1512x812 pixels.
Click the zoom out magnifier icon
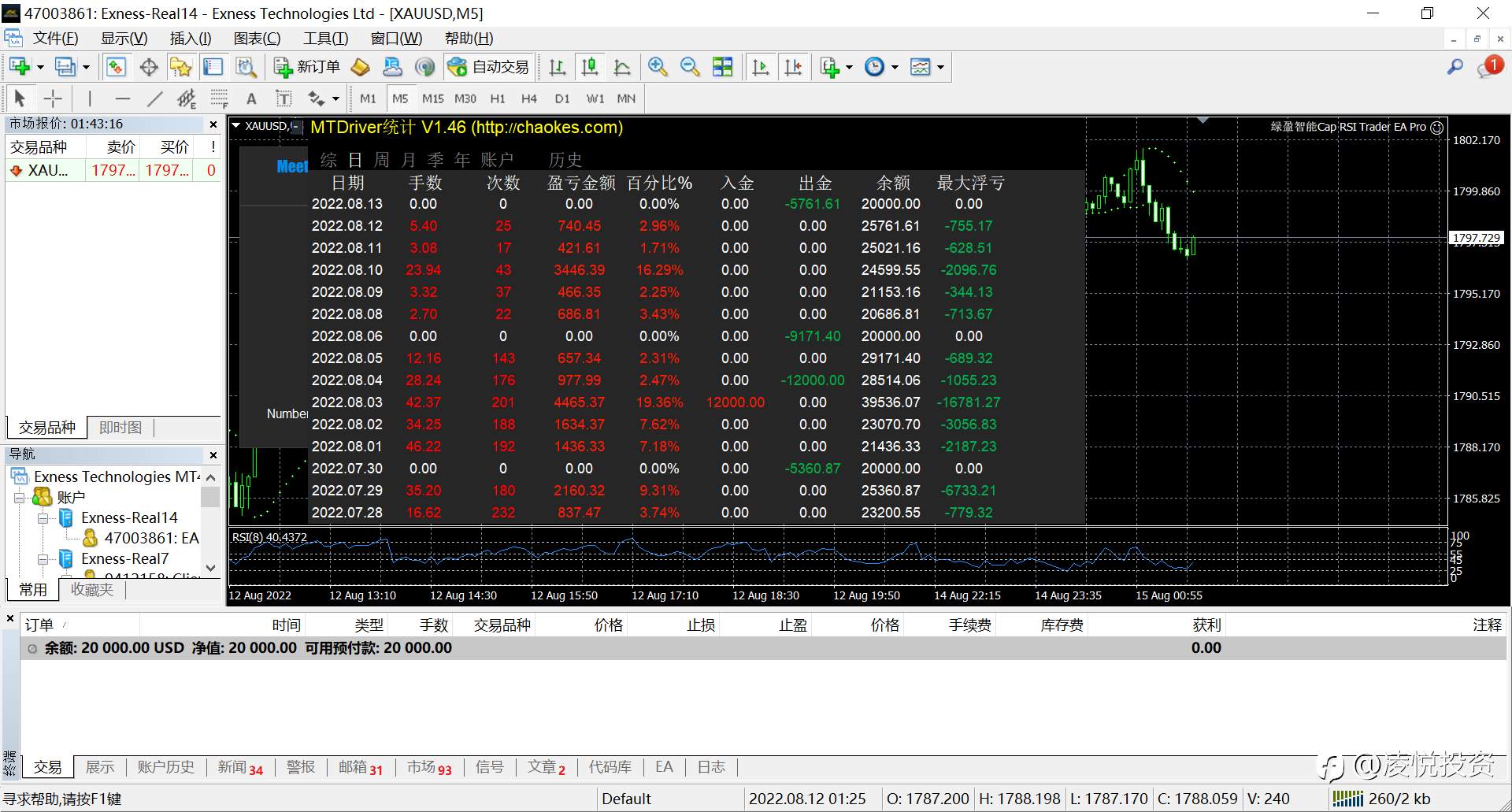[x=690, y=68]
